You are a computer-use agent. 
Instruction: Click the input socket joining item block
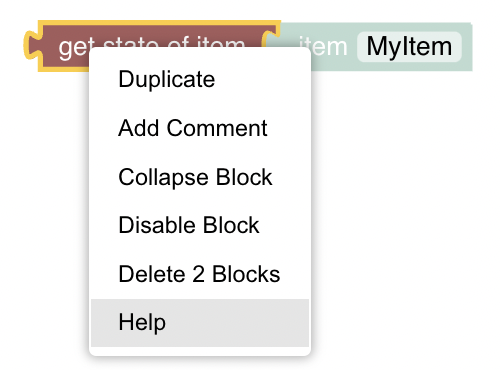(x=271, y=40)
